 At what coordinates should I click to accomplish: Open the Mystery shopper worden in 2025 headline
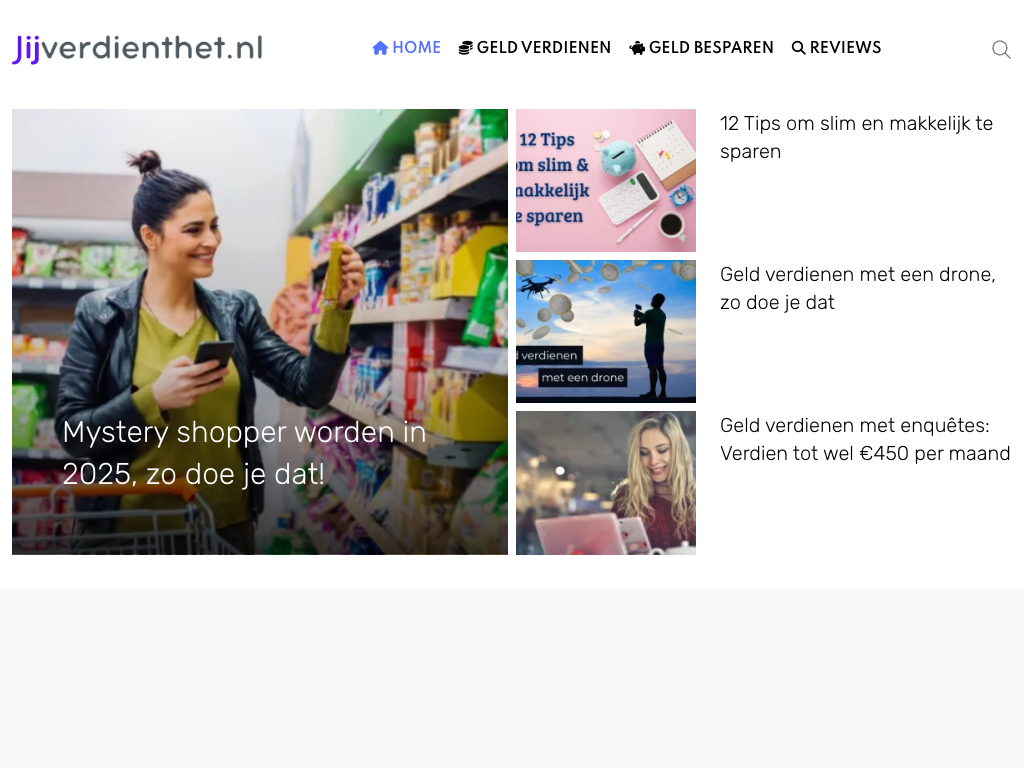pyautogui.click(x=244, y=453)
